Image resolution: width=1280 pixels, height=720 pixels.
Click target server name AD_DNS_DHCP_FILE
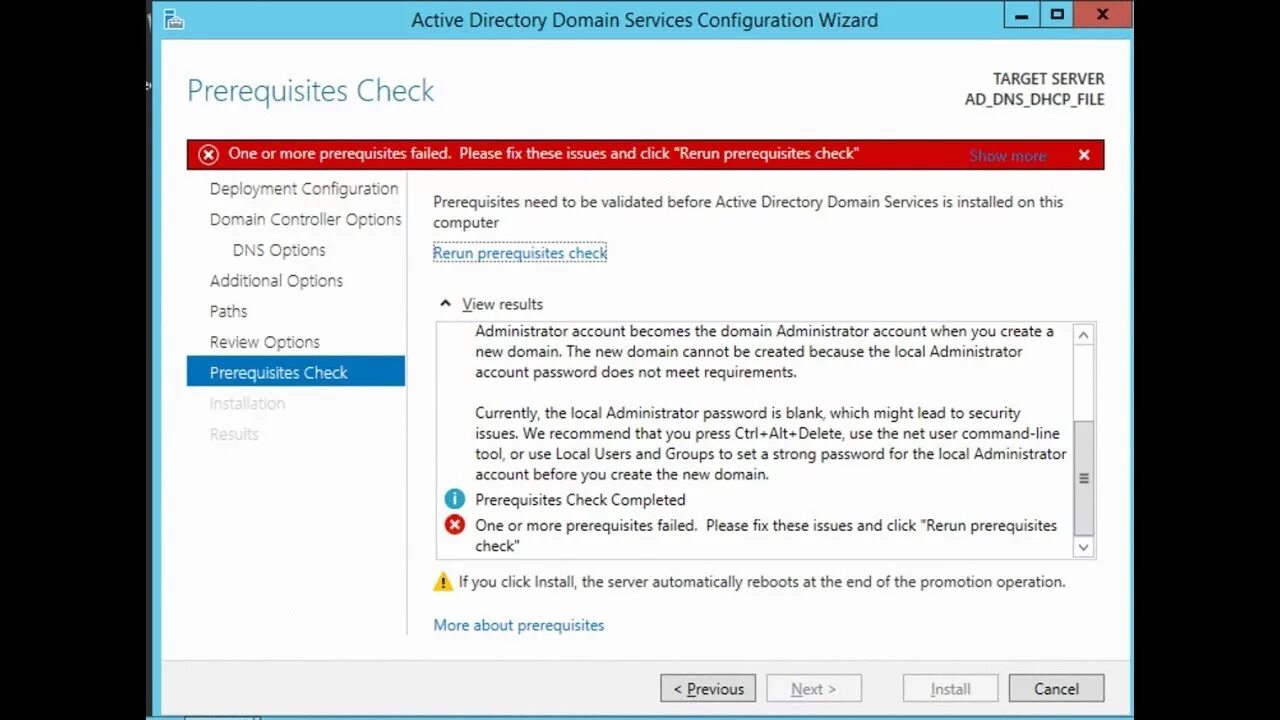click(x=1035, y=99)
